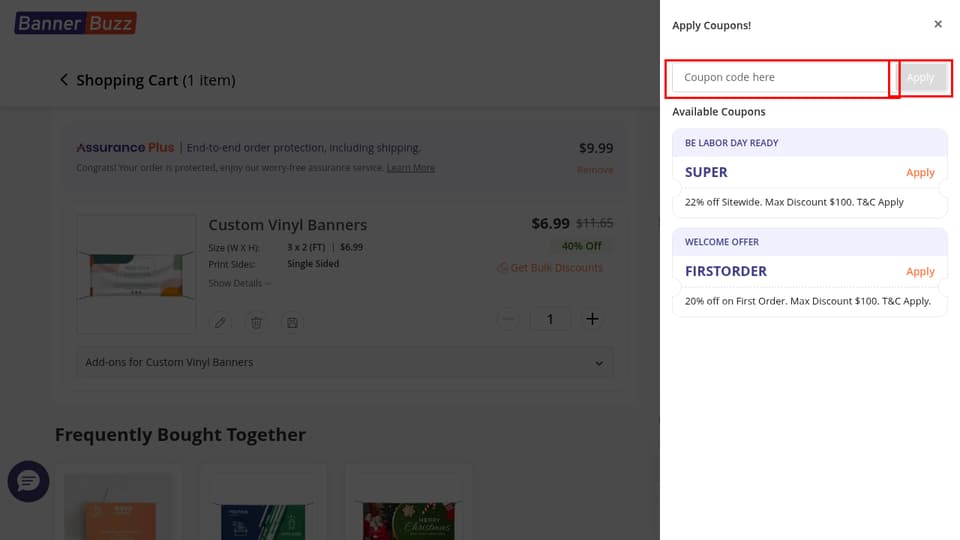The image size is (960, 540).
Task: Click the BE LABOR DAY READY header
Action: (731, 143)
